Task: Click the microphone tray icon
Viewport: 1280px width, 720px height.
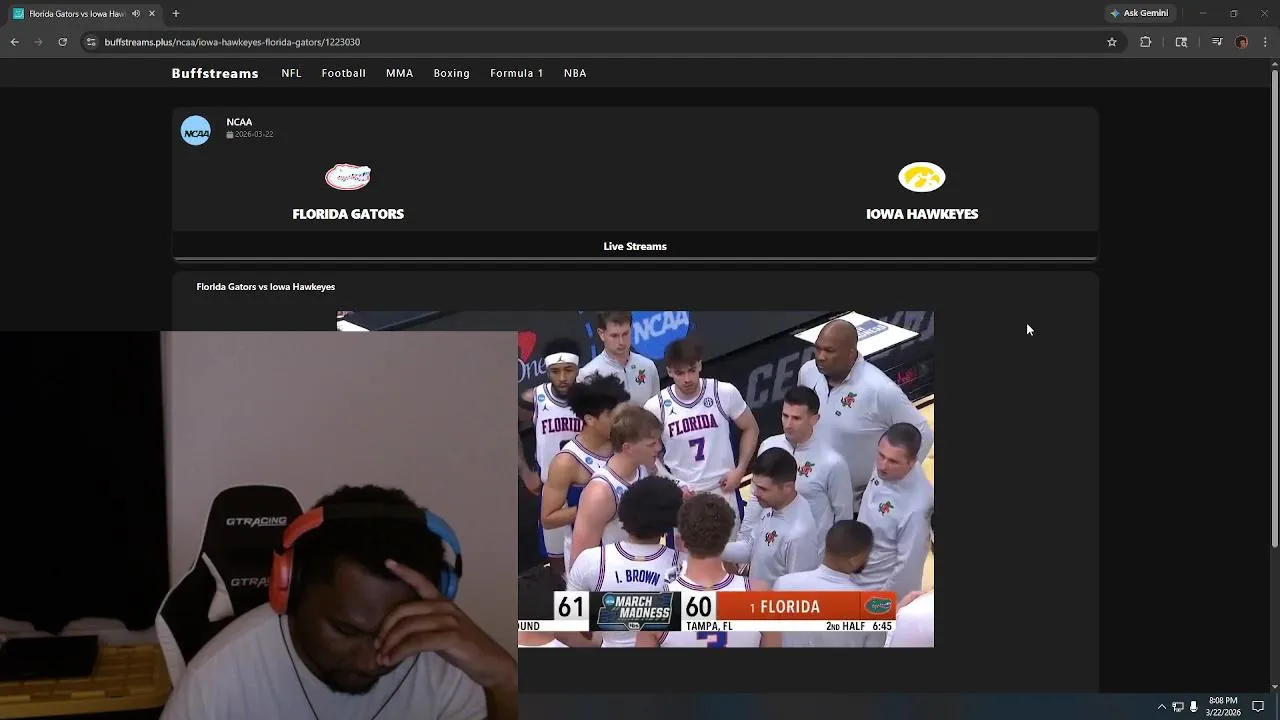Action: [x=1193, y=707]
